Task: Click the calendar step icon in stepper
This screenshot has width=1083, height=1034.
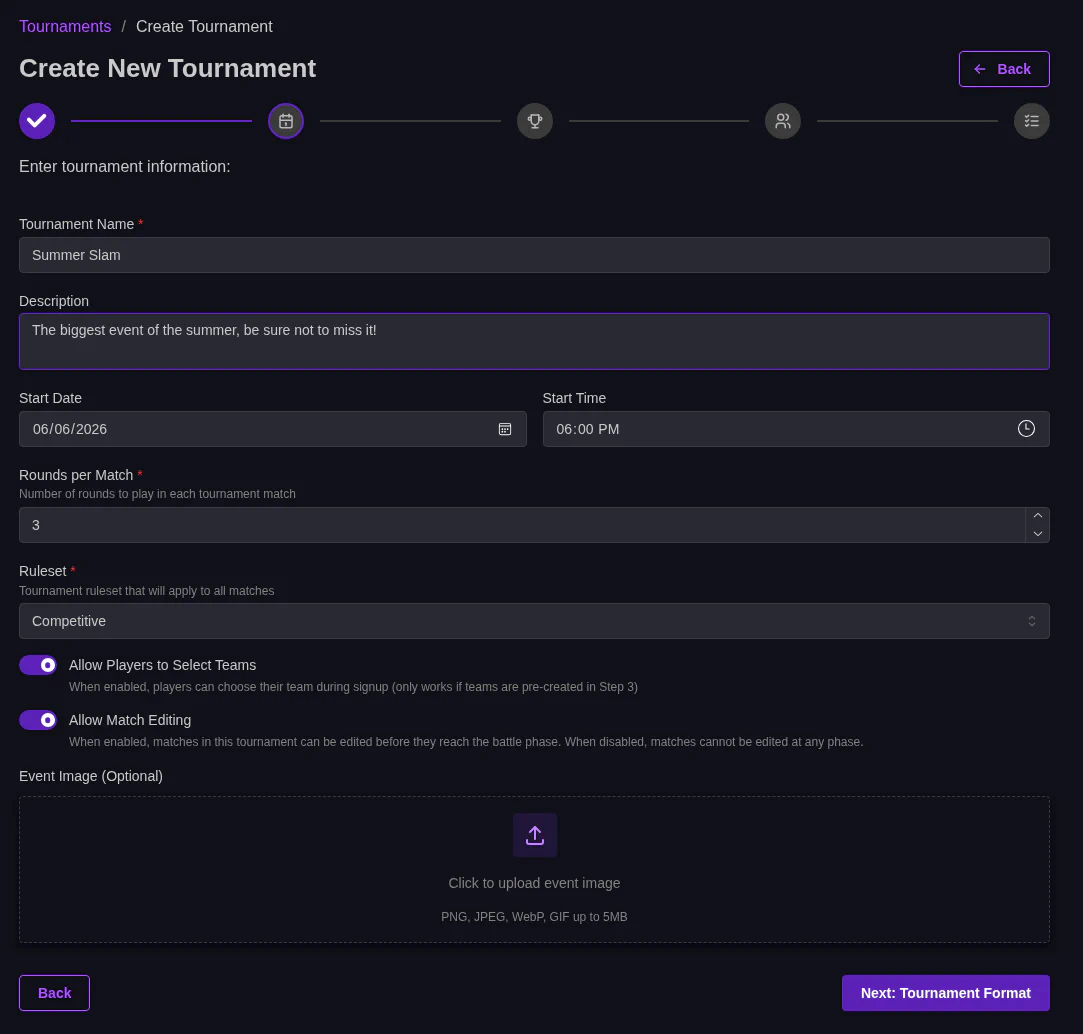Action: tap(286, 121)
